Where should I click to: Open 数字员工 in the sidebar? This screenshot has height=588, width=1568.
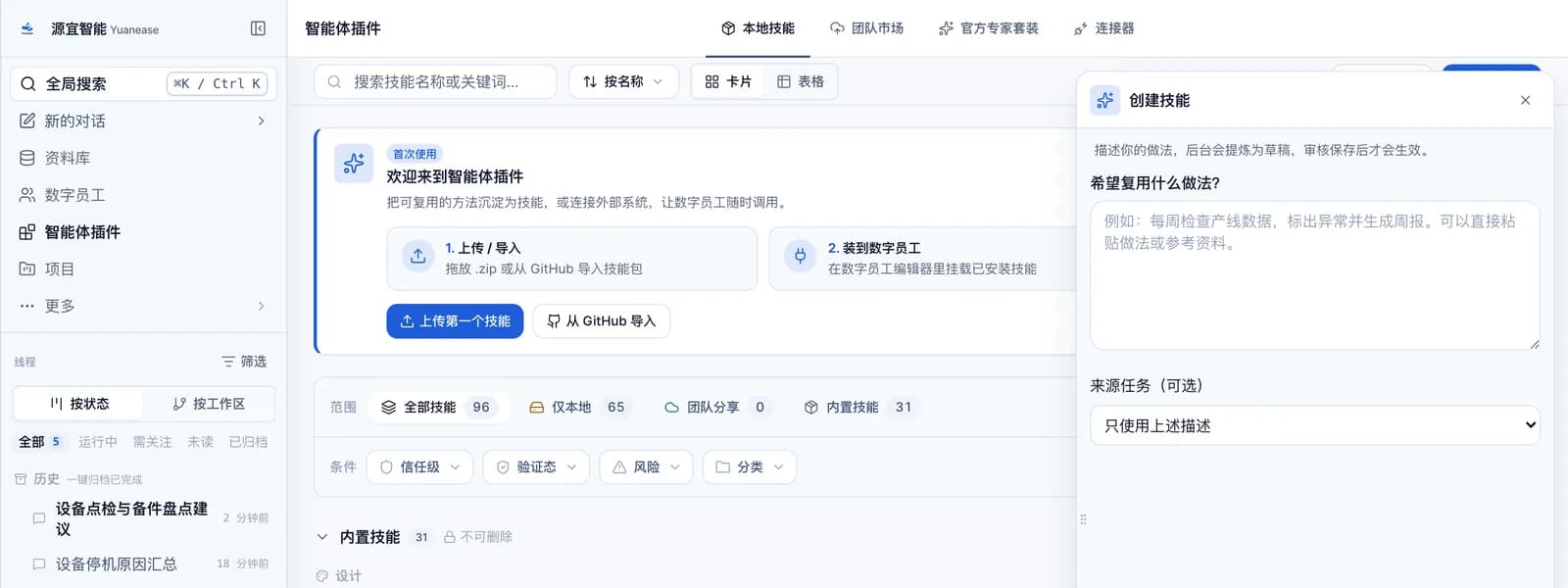click(x=75, y=195)
